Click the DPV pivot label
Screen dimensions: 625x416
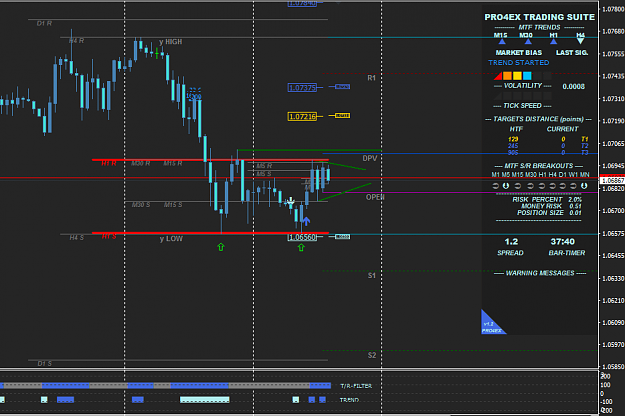[x=369, y=158]
